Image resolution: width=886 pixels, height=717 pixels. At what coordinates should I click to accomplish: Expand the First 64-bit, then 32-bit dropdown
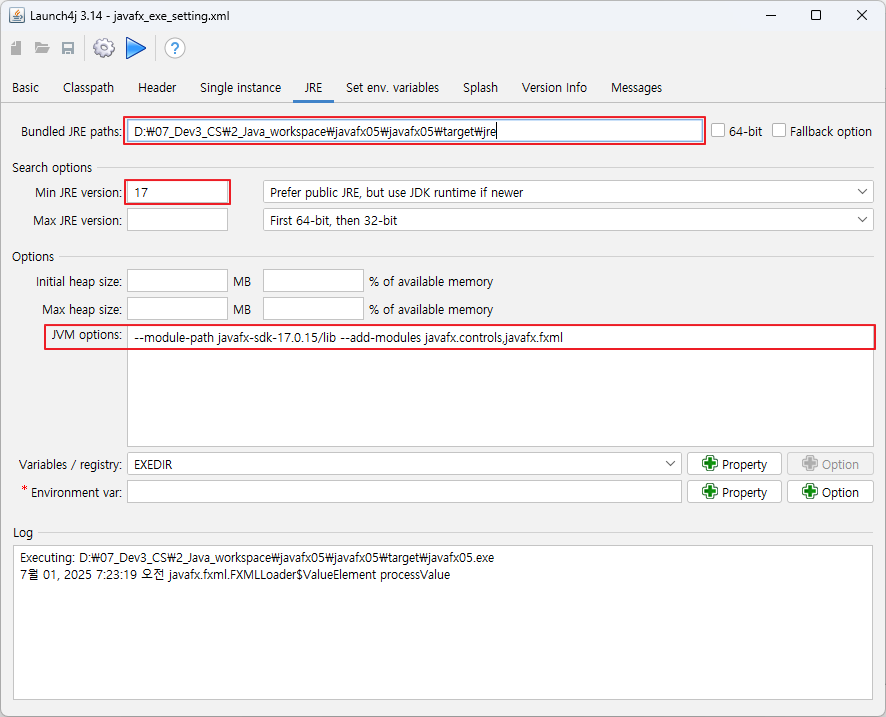pyautogui.click(x=568, y=220)
